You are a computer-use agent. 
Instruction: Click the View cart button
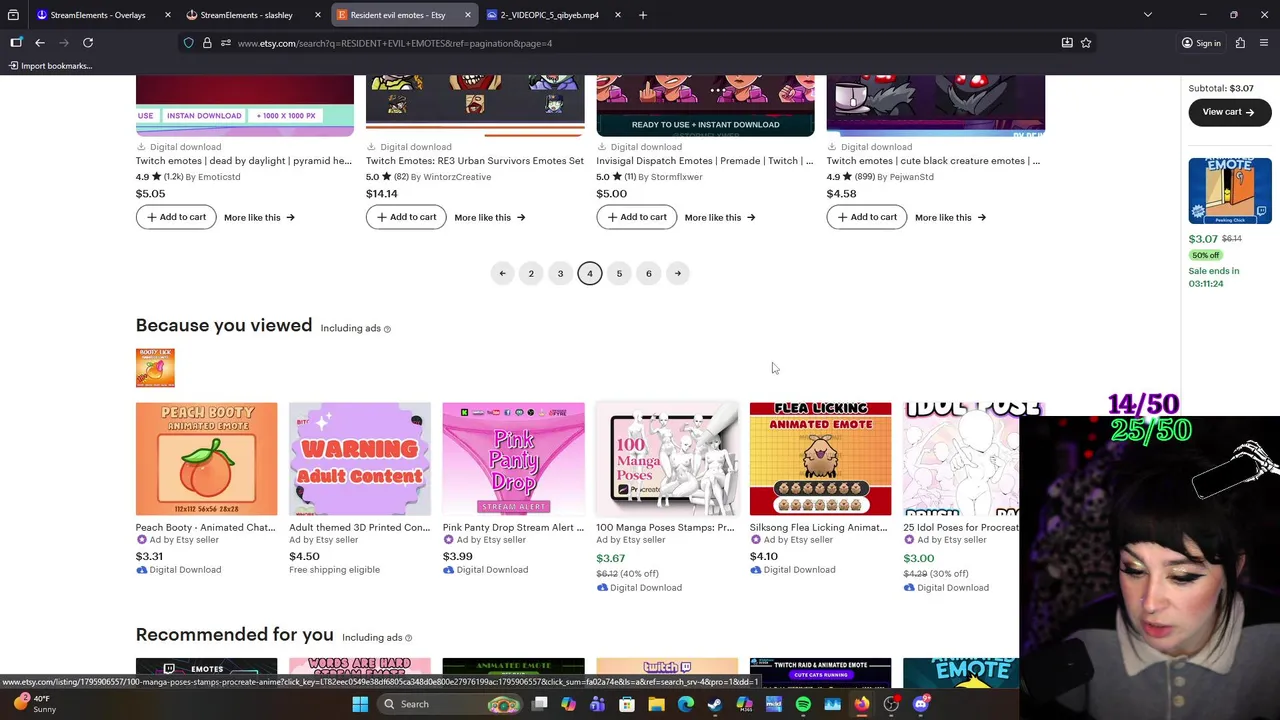(1228, 112)
